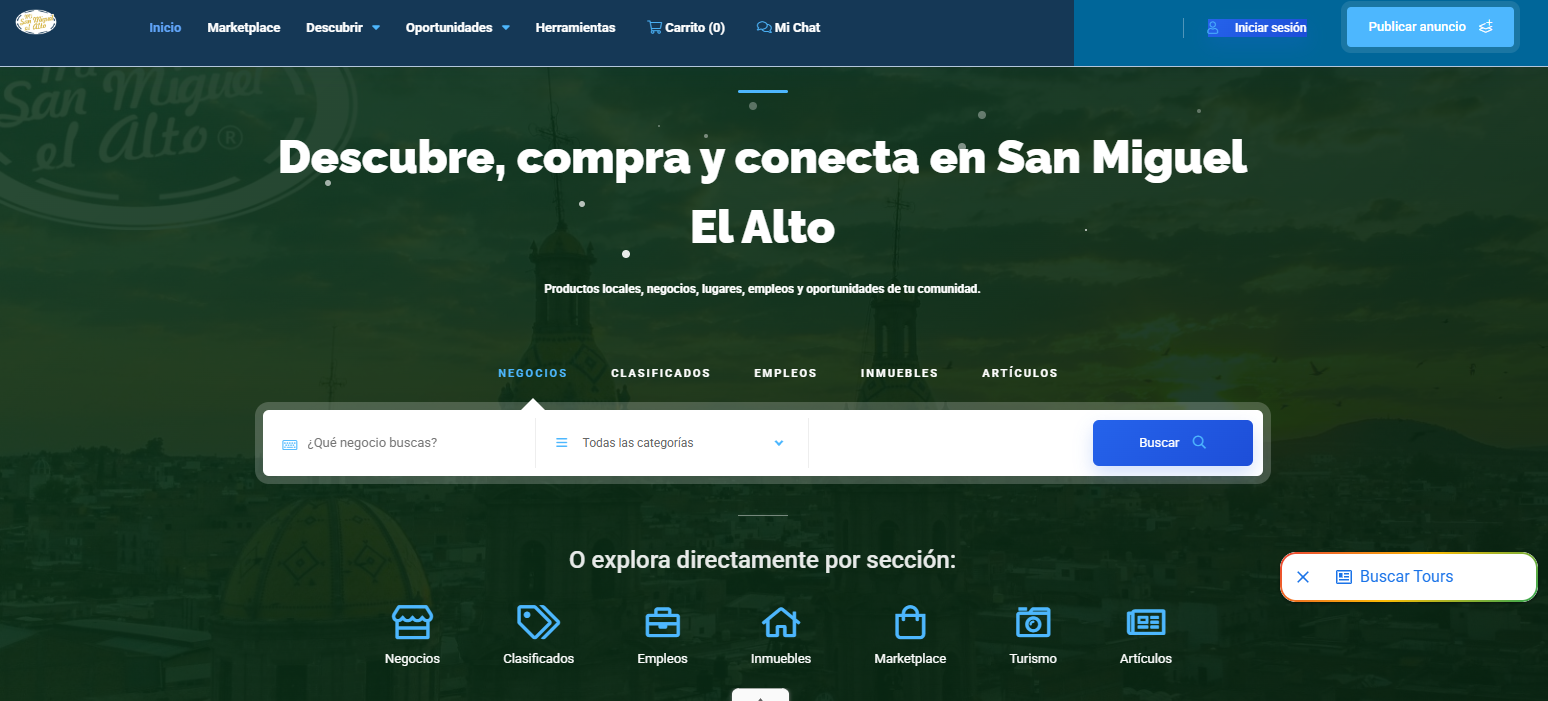Image resolution: width=1548 pixels, height=701 pixels.
Task: Click the magnifier icon in Buscar button
Action: (1199, 442)
